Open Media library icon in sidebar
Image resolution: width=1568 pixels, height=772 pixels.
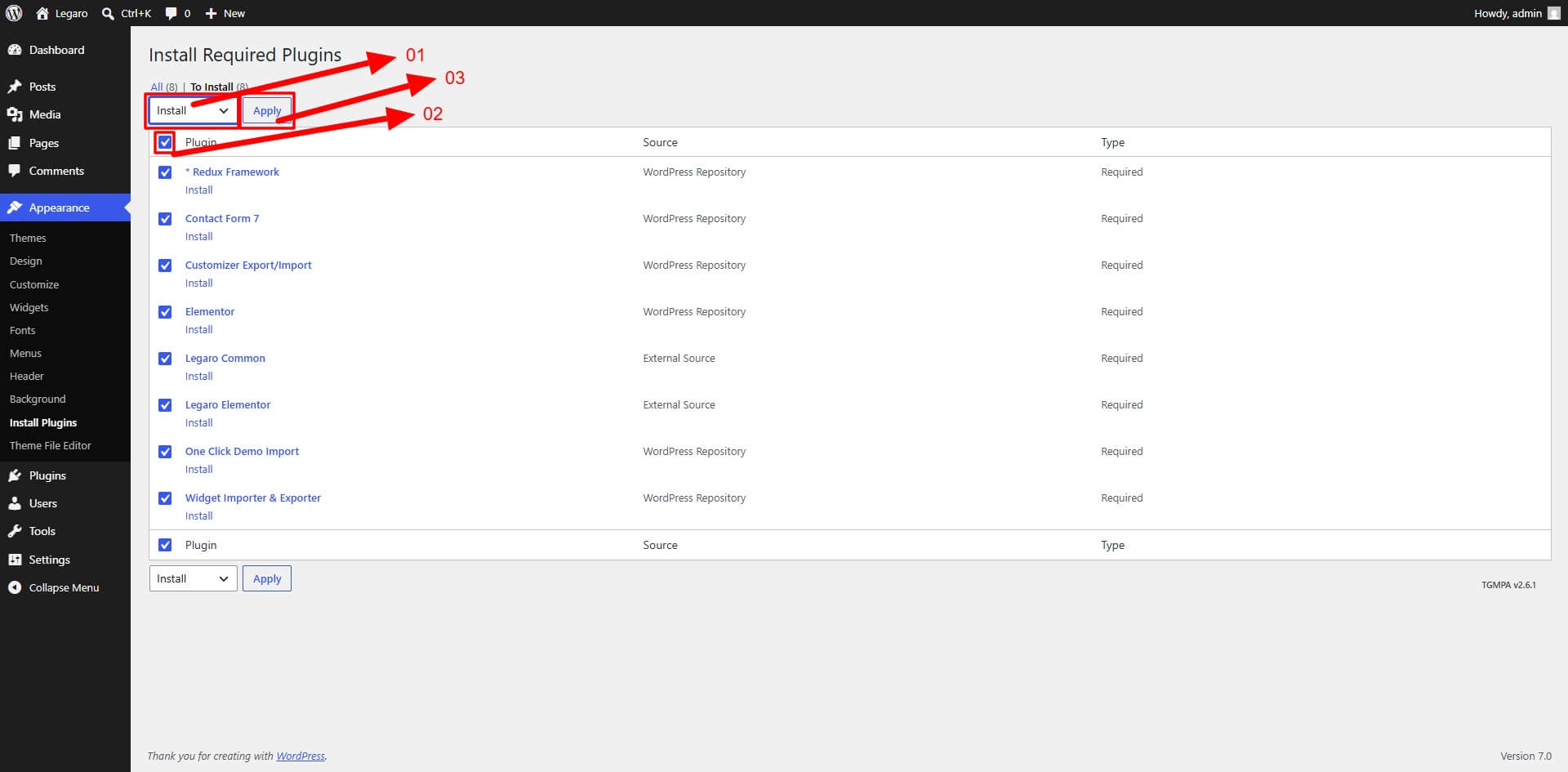click(x=15, y=114)
